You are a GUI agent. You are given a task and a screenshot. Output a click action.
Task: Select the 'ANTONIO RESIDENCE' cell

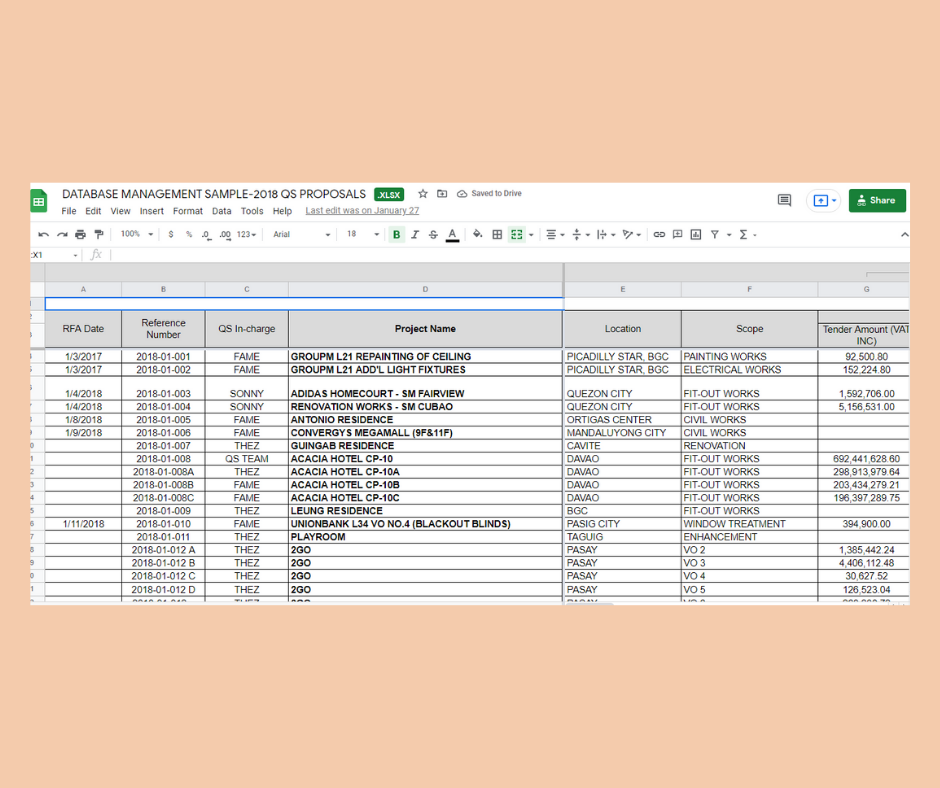coord(425,420)
